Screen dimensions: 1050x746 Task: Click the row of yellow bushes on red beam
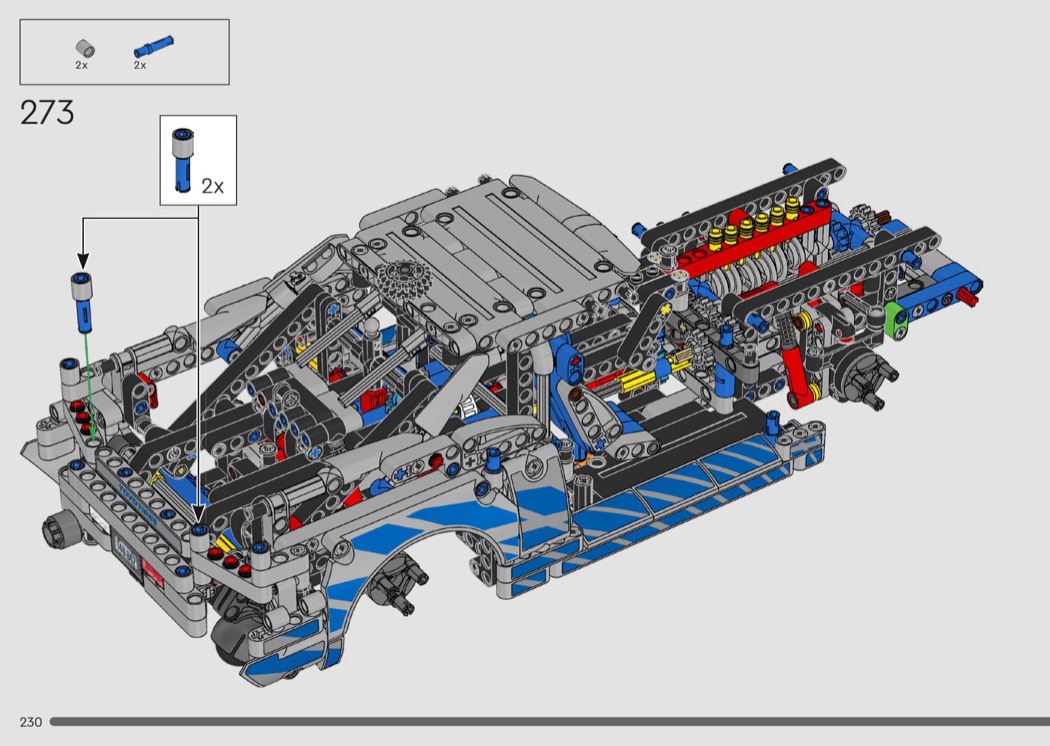click(756, 225)
